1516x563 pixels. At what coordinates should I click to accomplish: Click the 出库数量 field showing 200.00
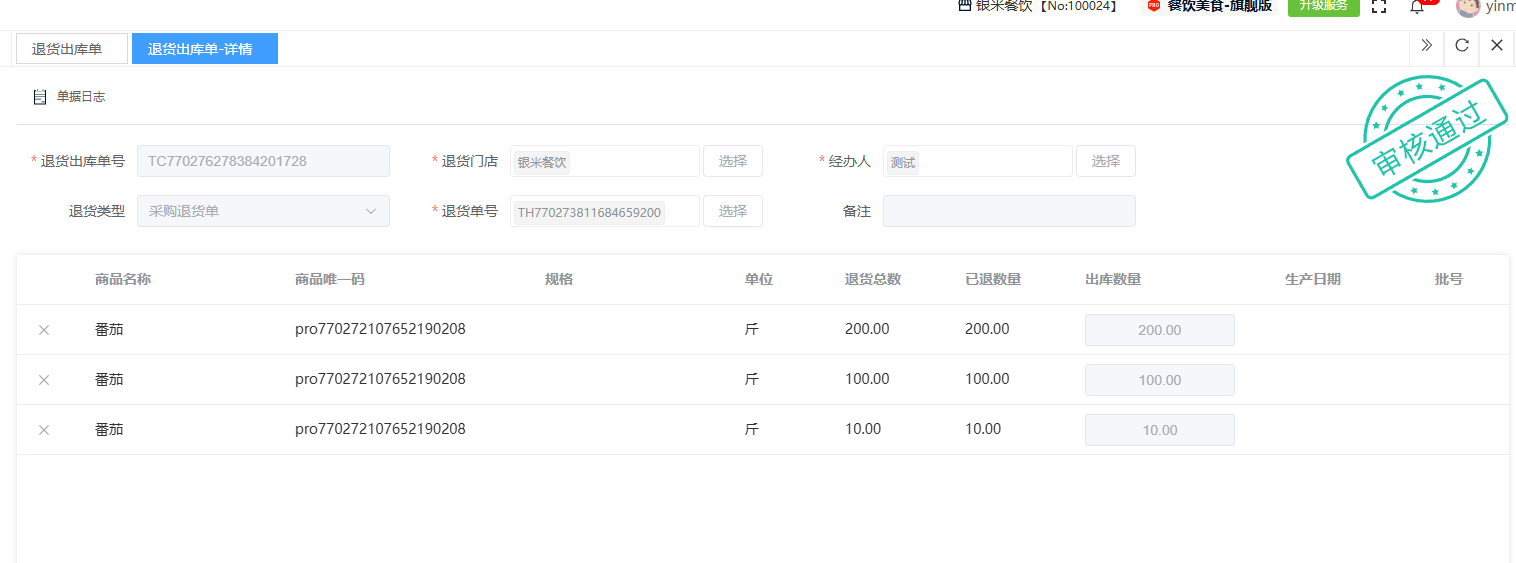(x=1159, y=330)
